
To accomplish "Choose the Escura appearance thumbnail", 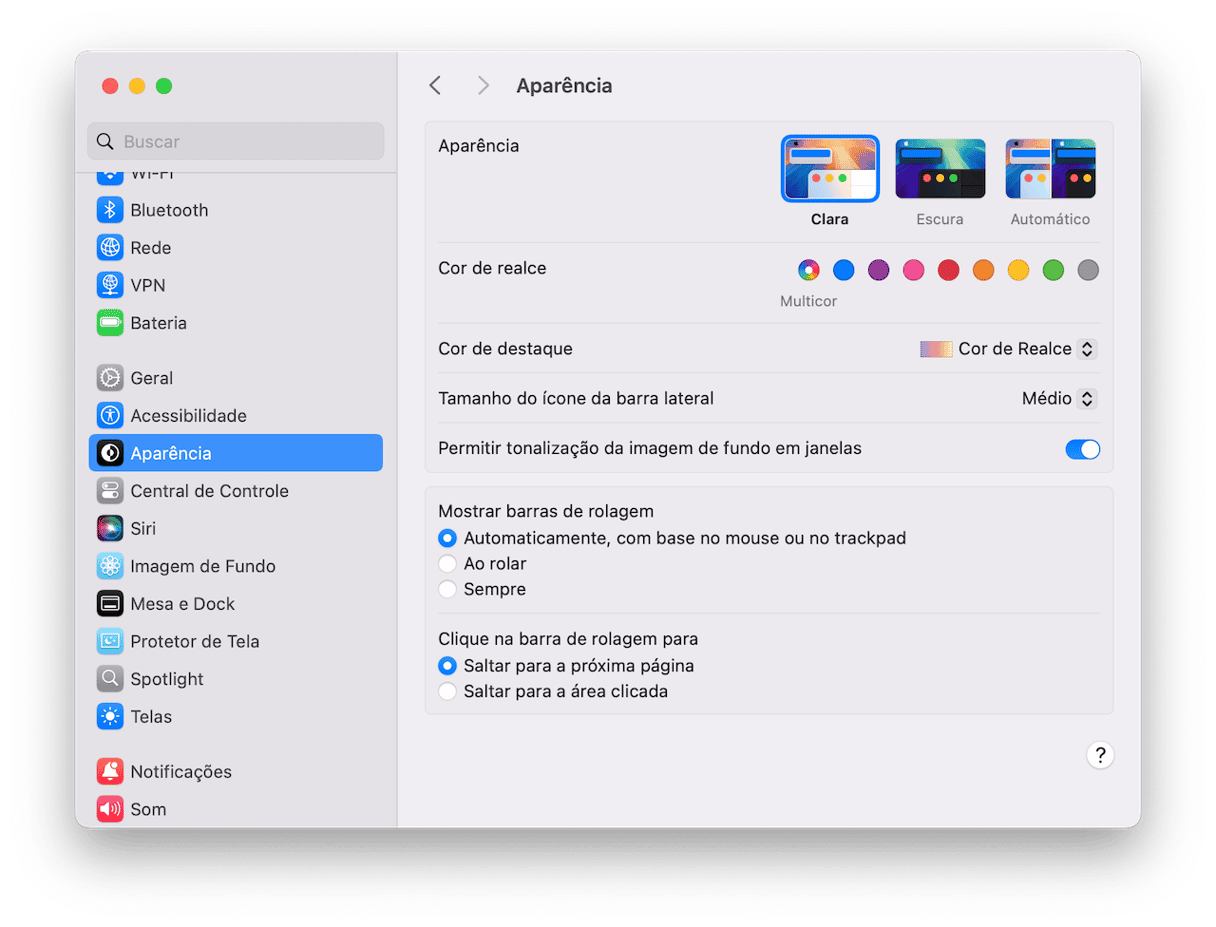I will [x=940, y=170].
